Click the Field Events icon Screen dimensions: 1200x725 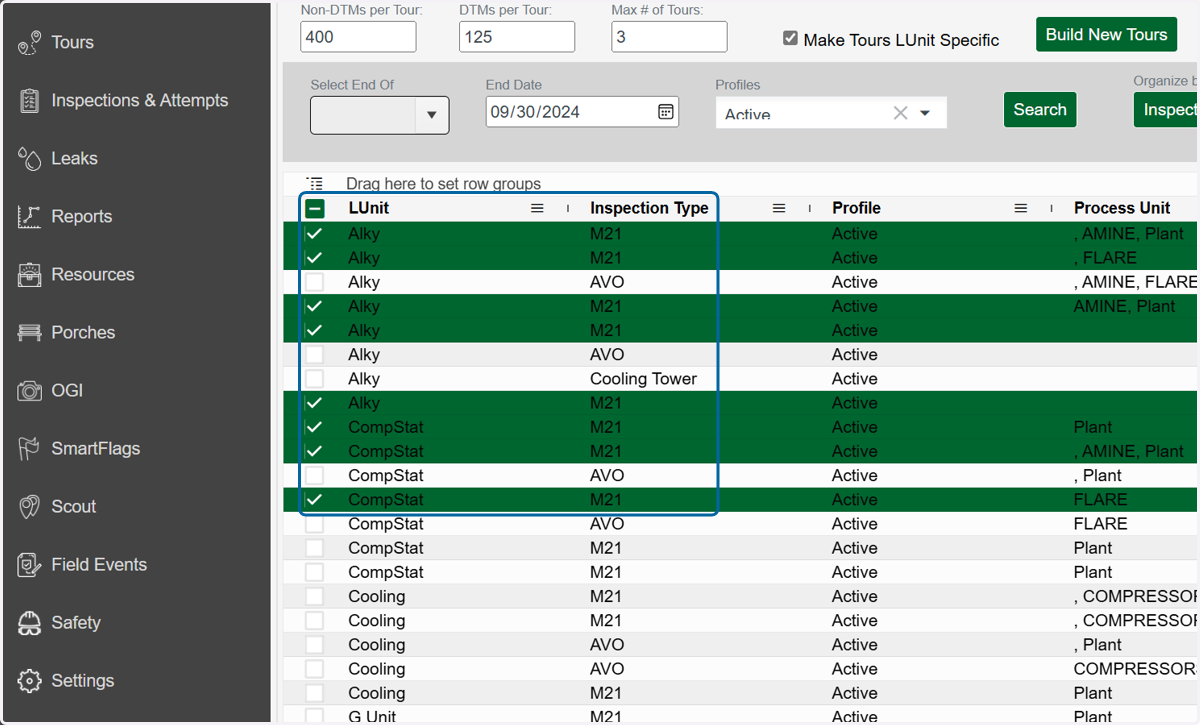pyautogui.click(x=30, y=564)
